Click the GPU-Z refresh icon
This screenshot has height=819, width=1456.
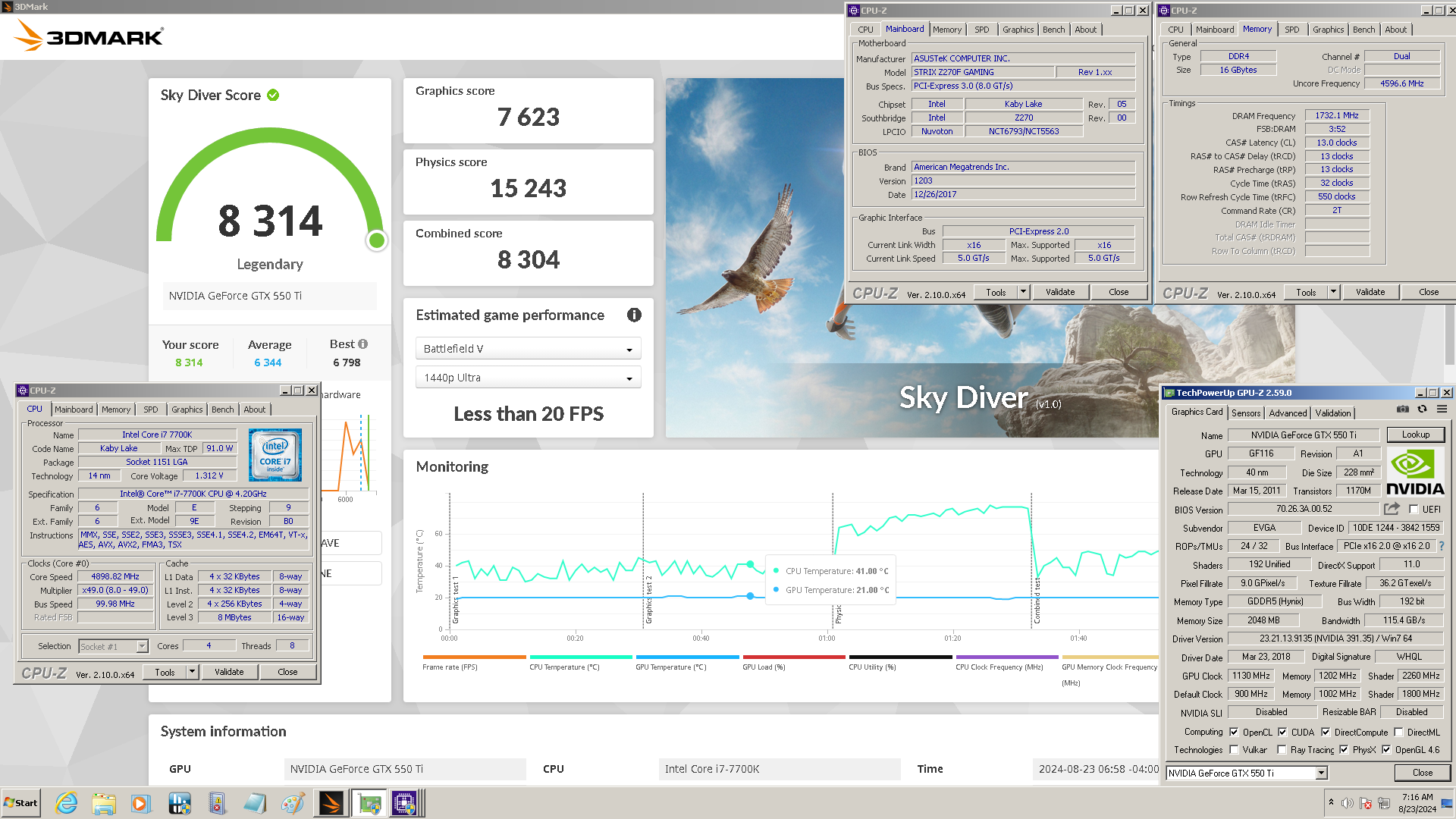(1423, 409)
